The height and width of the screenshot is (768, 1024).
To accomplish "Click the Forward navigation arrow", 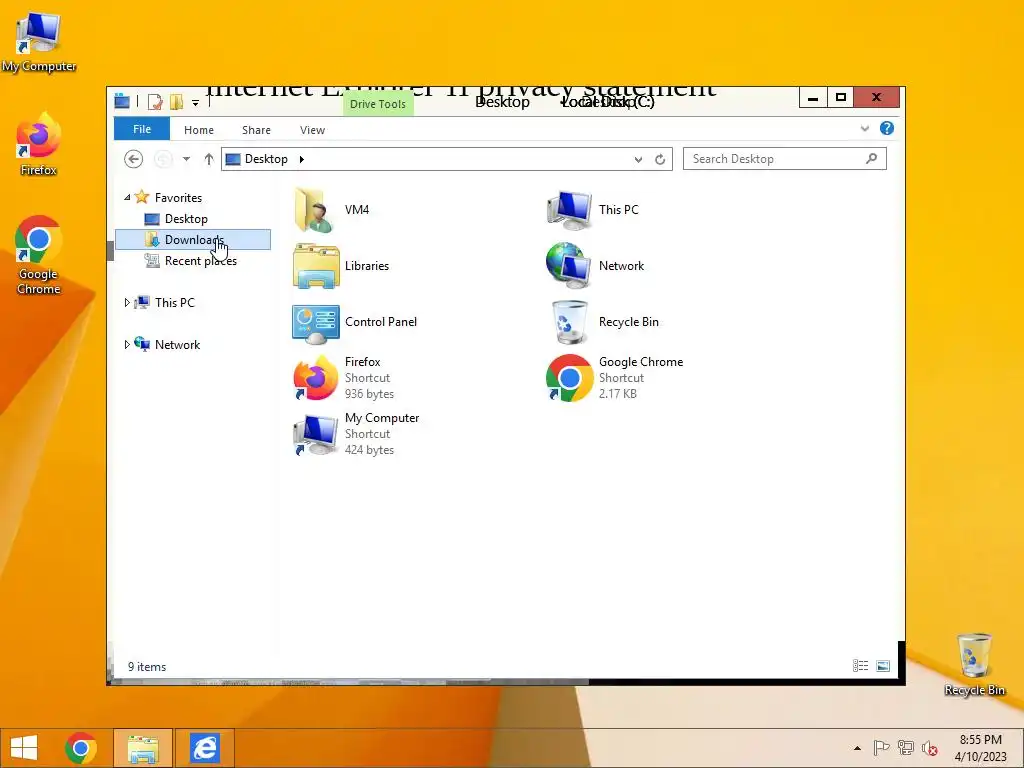I will pos(163,159).
